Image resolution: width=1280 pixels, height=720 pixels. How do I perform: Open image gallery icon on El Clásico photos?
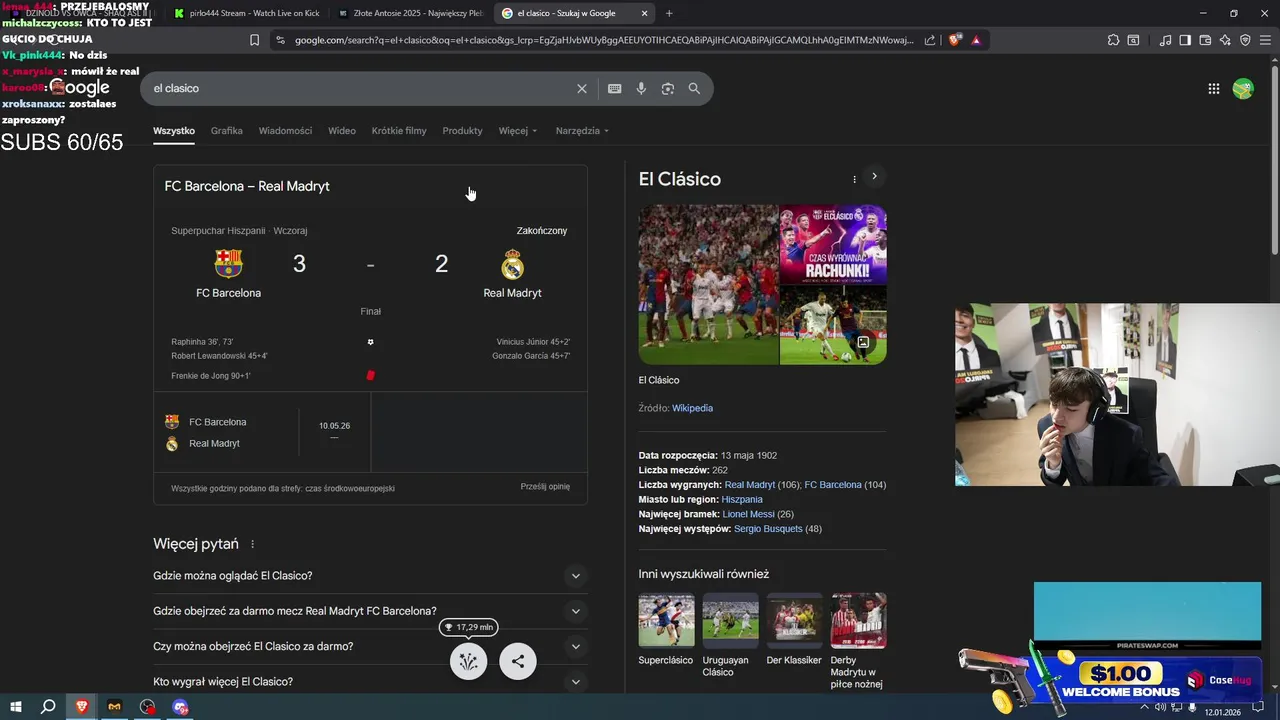pos(863,342)
